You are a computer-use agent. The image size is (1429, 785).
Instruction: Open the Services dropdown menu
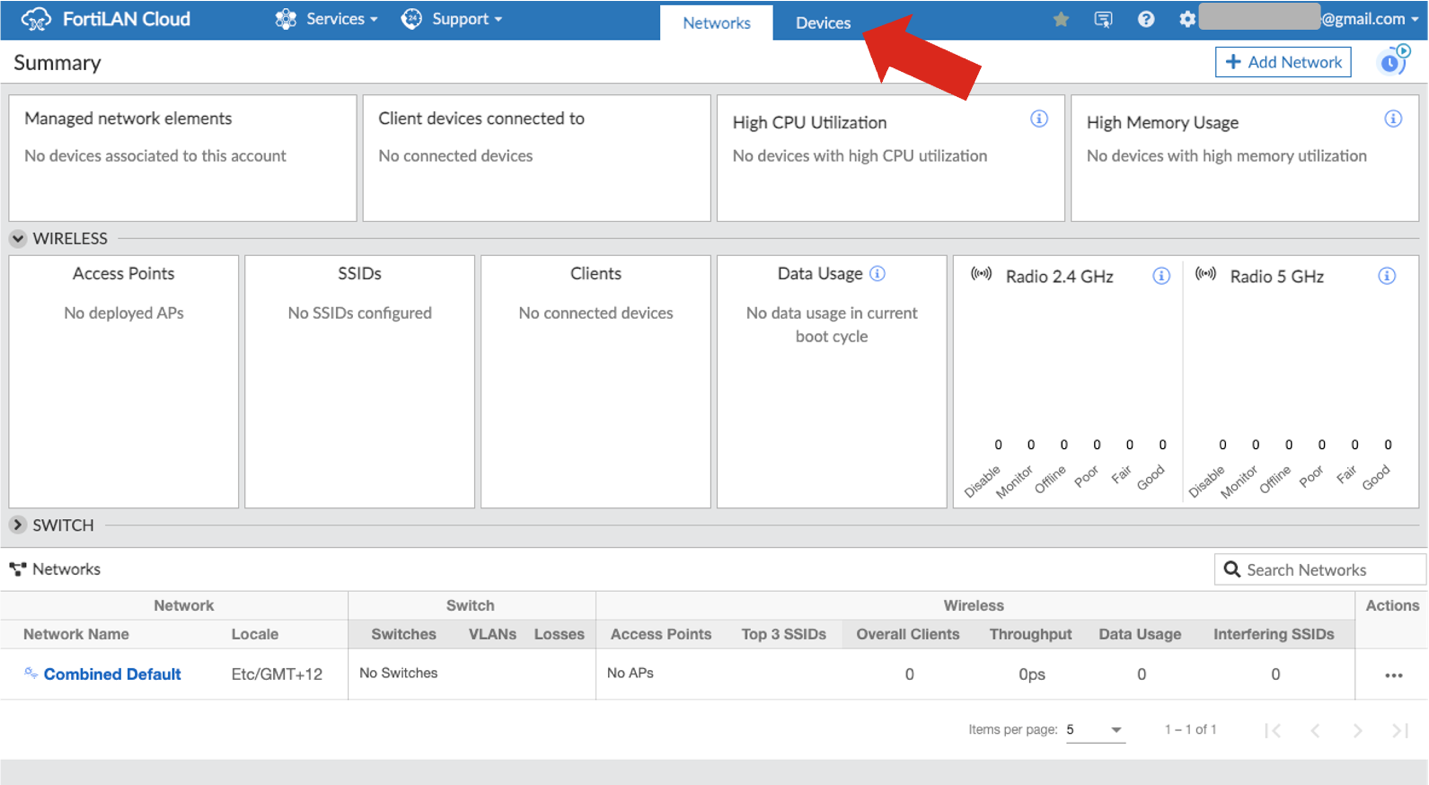328,19
